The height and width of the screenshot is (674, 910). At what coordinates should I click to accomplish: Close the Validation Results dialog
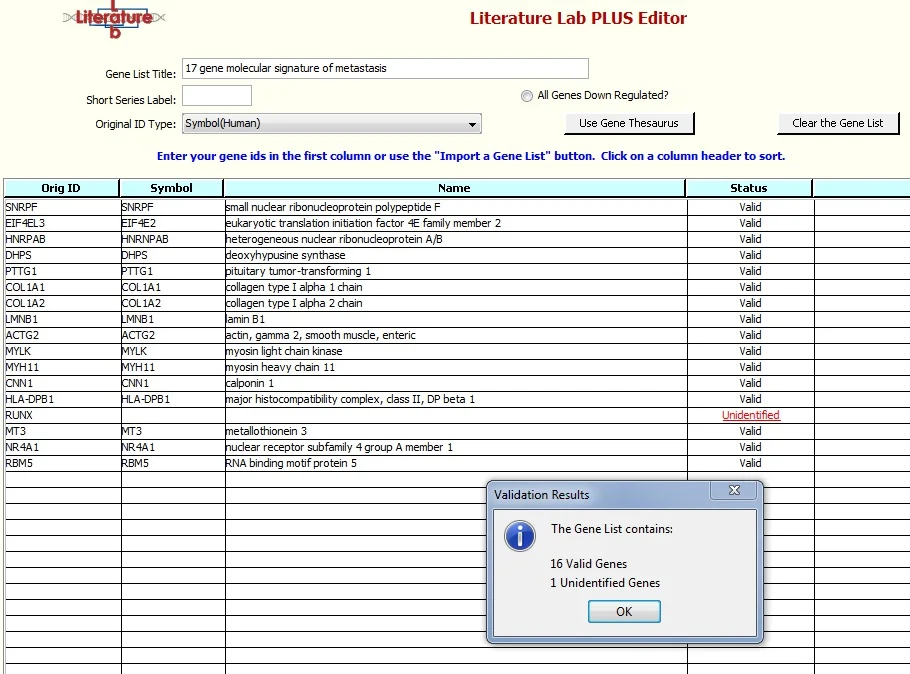point(734,490)
